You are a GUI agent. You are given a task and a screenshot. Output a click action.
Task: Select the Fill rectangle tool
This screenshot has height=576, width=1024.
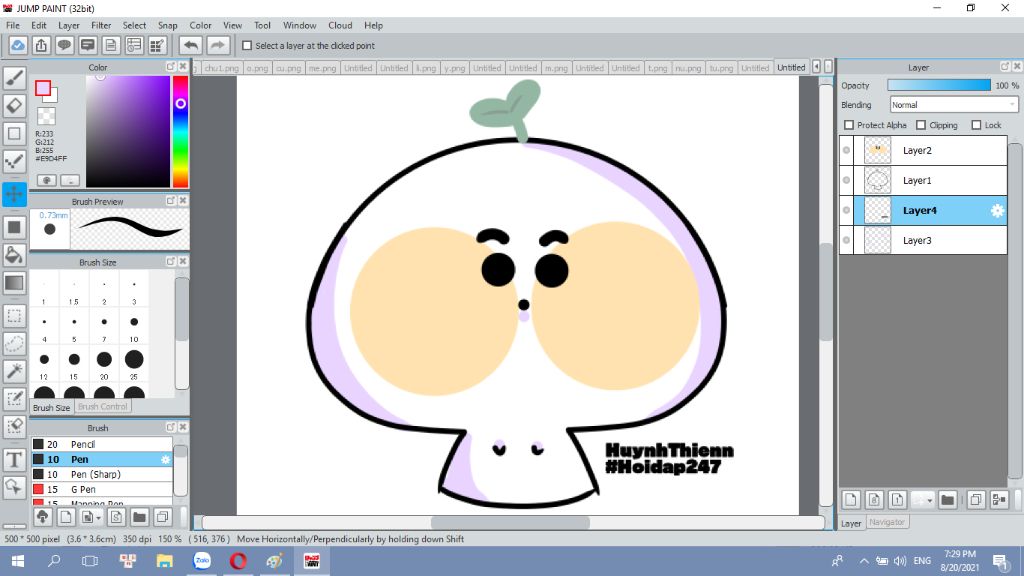coord(14,227)
